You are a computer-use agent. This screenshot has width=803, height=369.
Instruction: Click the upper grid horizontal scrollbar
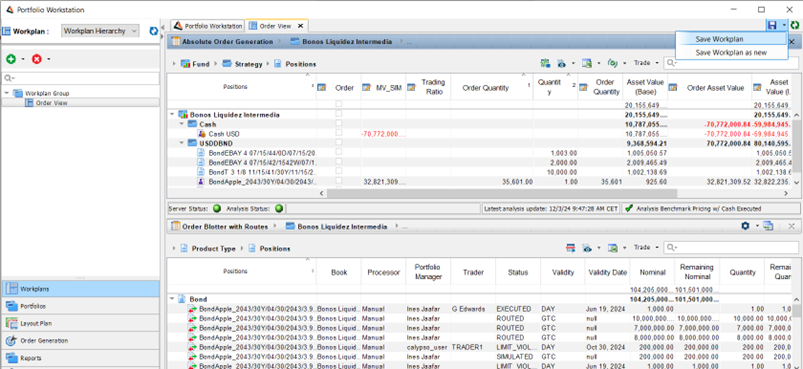[x=502, y=193]
